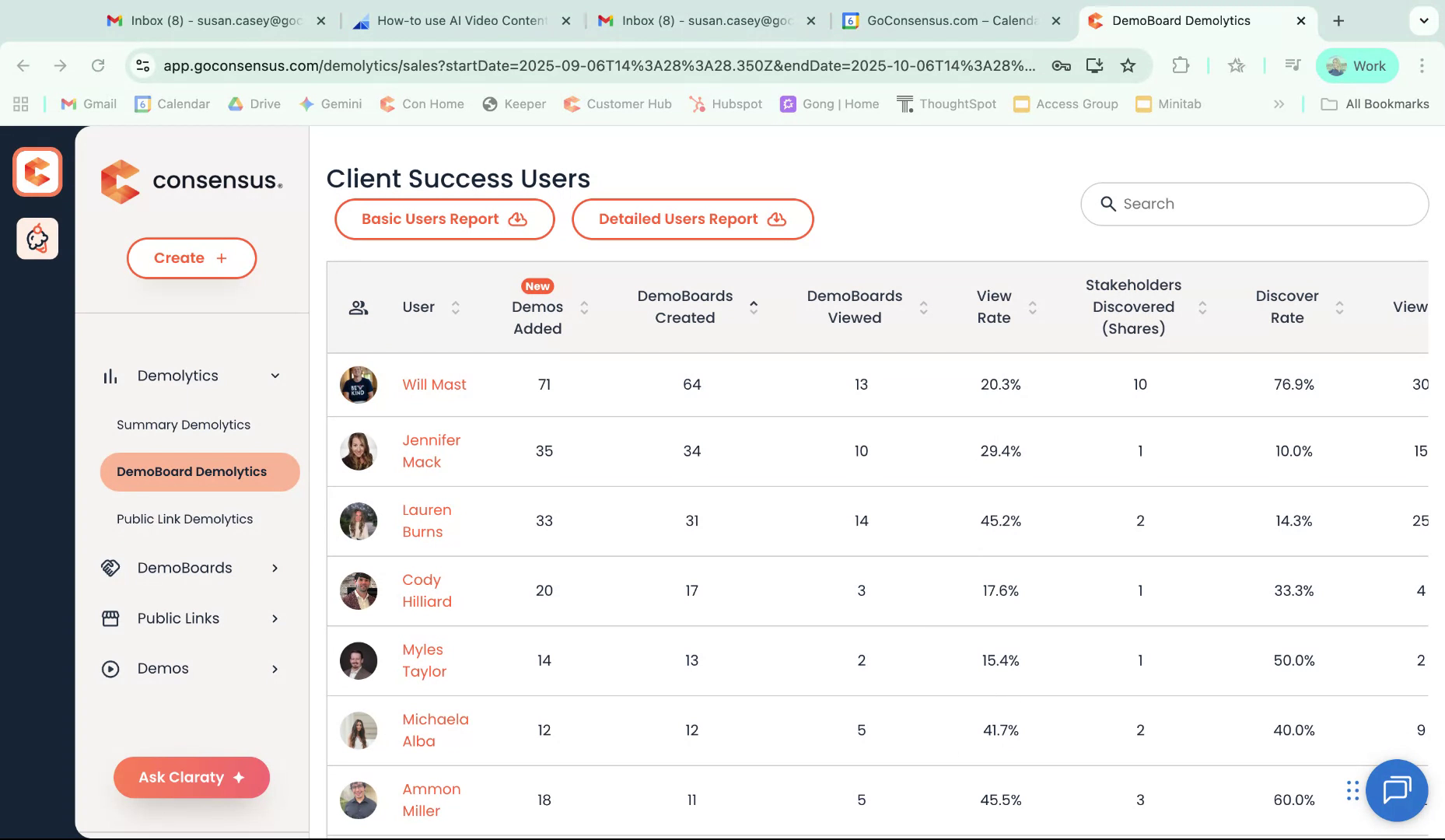This screenshot has width=1445, height=840.
Task: Expand the Public Links sidebar menu
Action: (x=275, y=618)
